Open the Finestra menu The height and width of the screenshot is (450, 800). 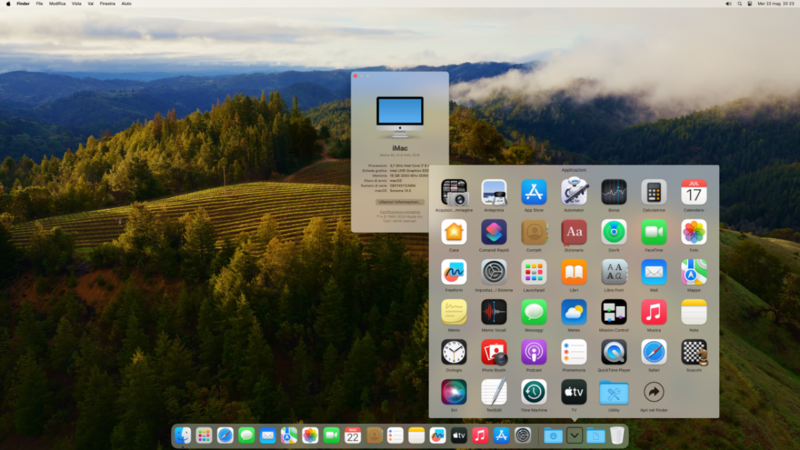[107, 4]
